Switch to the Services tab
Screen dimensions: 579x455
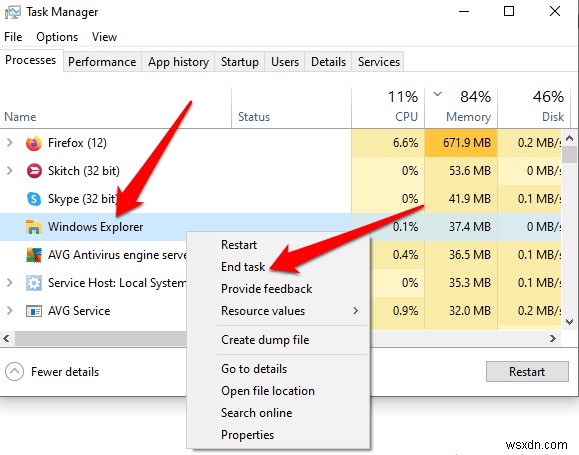pos(378,62)
